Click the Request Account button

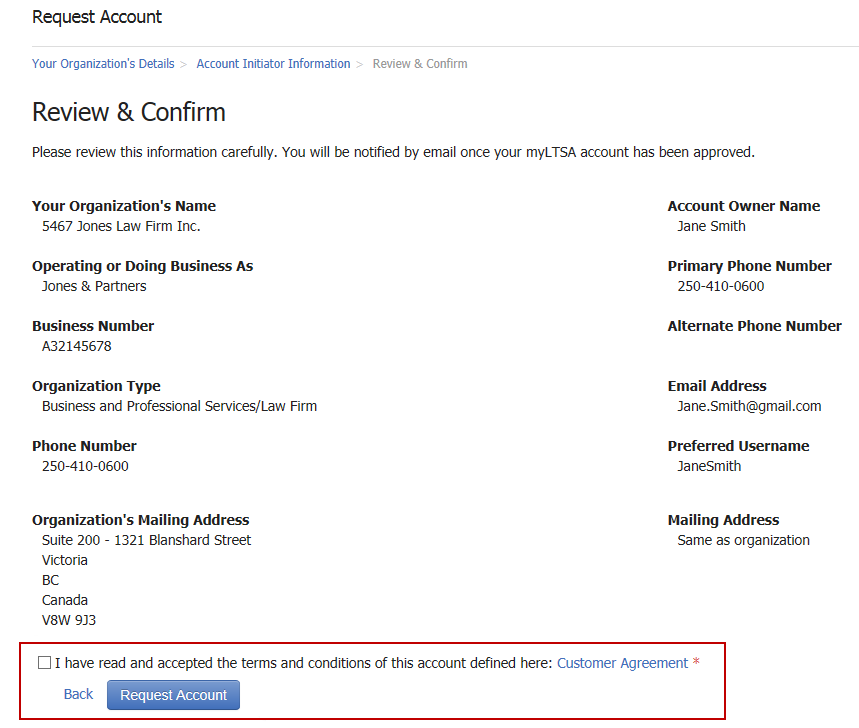coord(173,695)
